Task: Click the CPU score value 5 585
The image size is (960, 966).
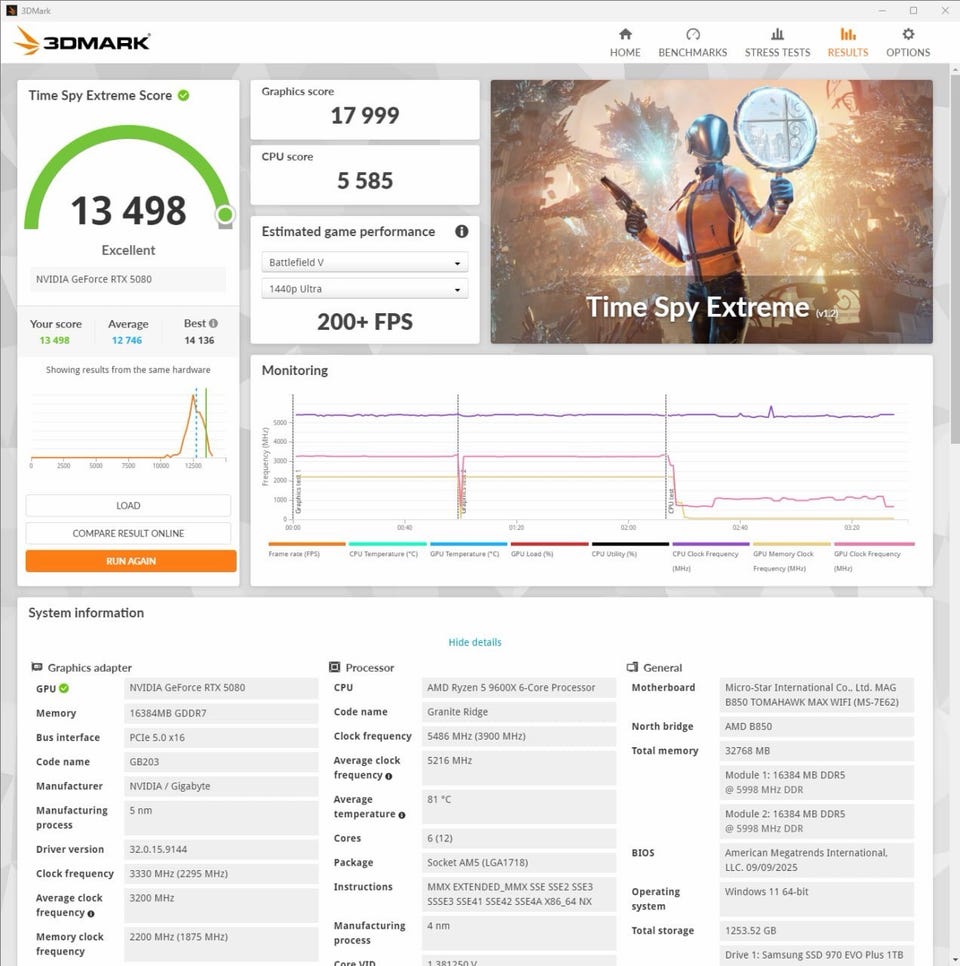Action: click(x=365, y=181)
